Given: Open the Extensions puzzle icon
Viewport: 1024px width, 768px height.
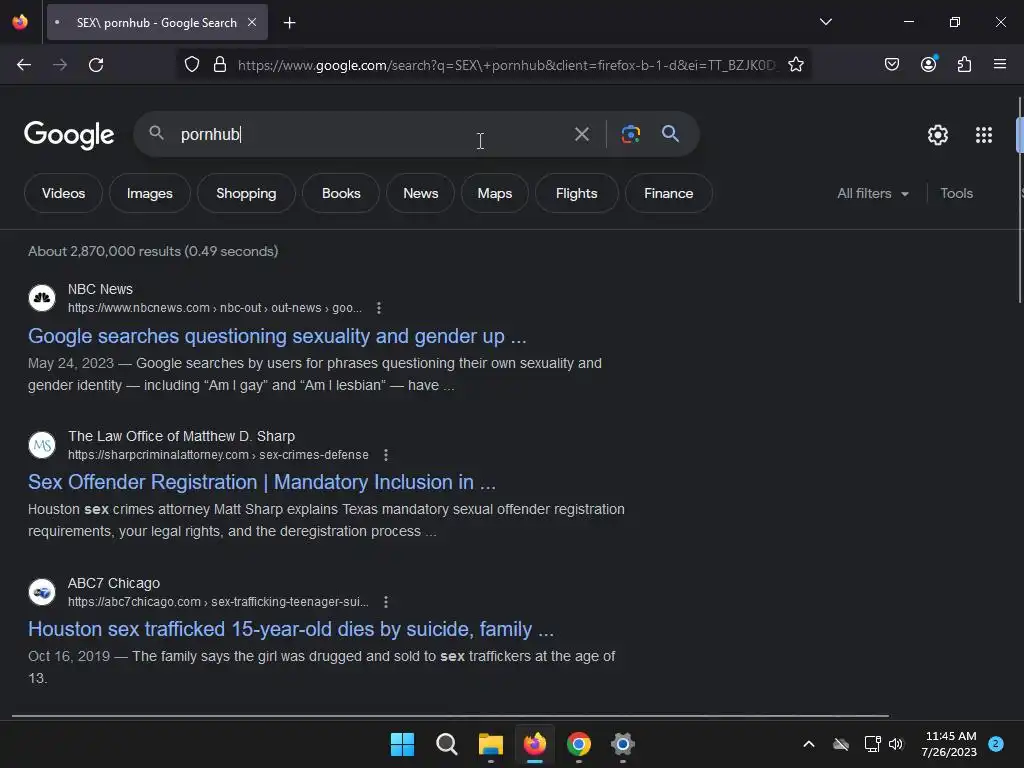Looking at the screenshot, I should [x=964, y=64].
